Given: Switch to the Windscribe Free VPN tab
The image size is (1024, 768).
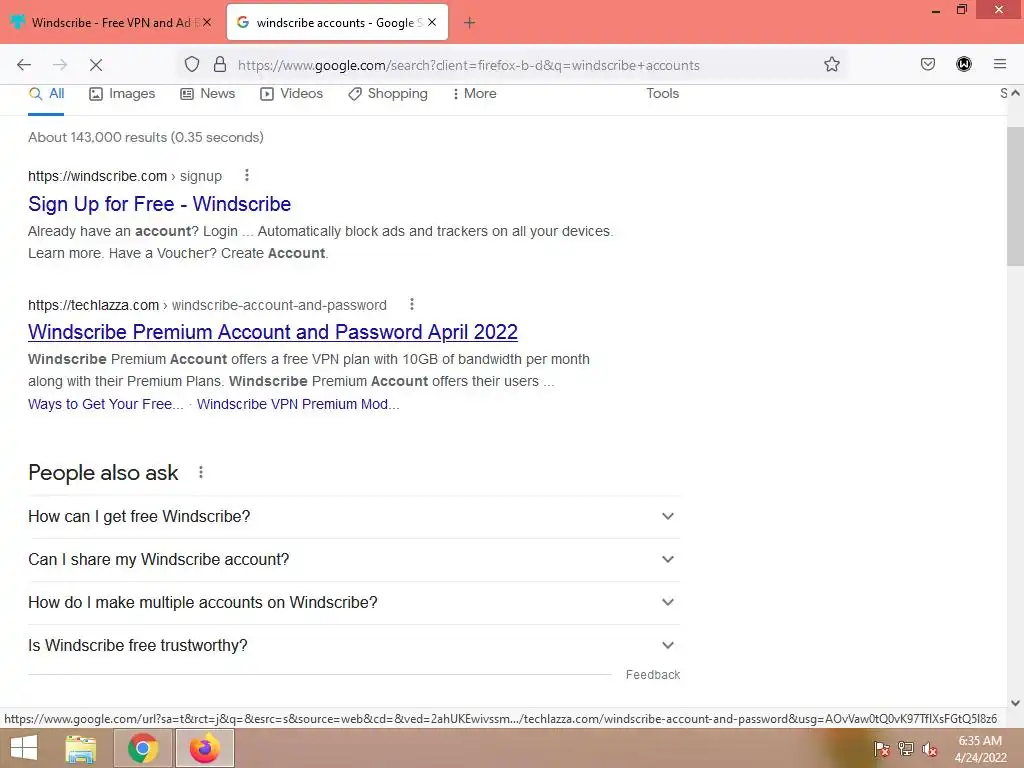Looking at the screenshot, I should pyautogui.click(x=112, y=22).
